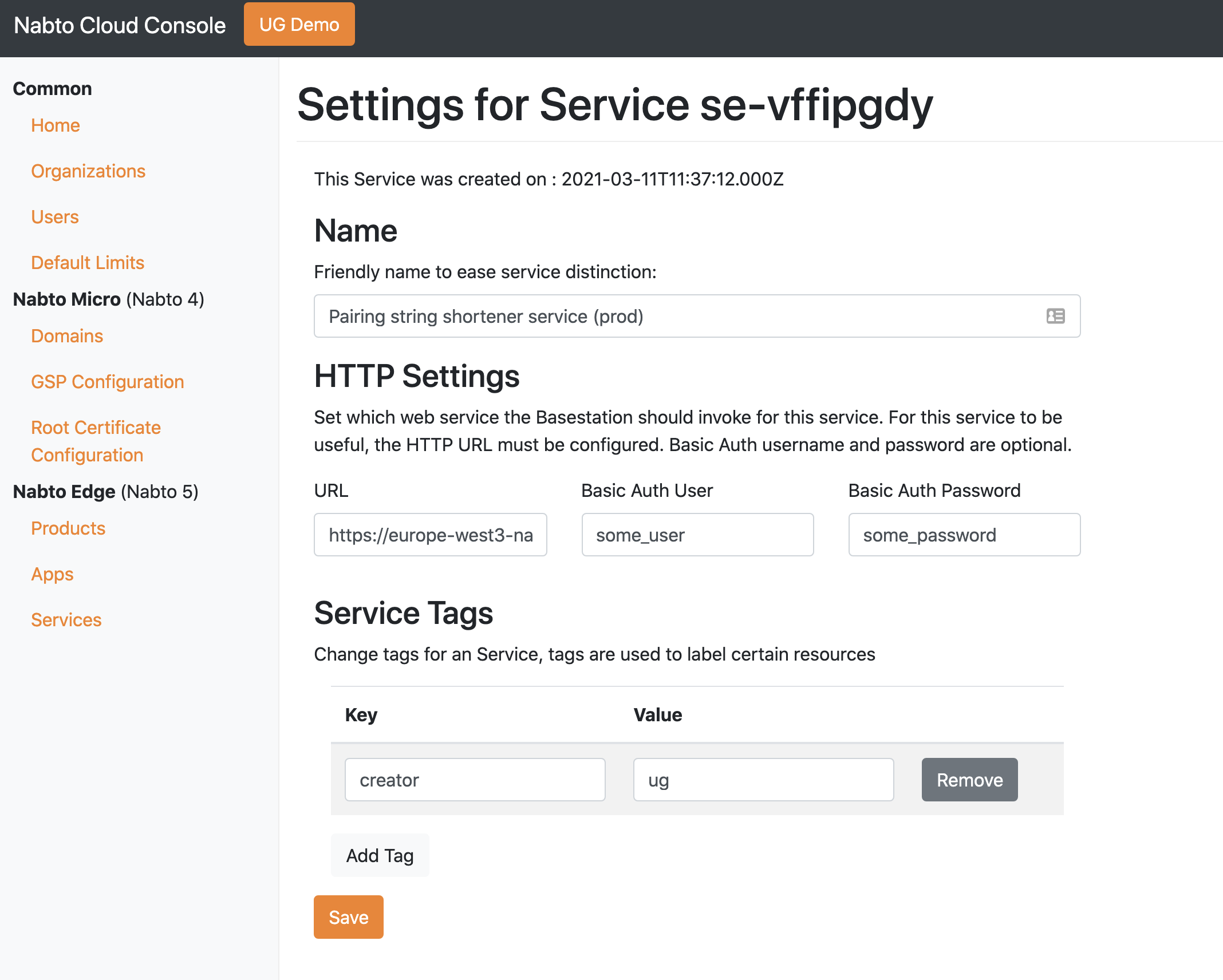Focus the friendly name input field
Viewport: 1223px width, 980px height.
point(676,316)
